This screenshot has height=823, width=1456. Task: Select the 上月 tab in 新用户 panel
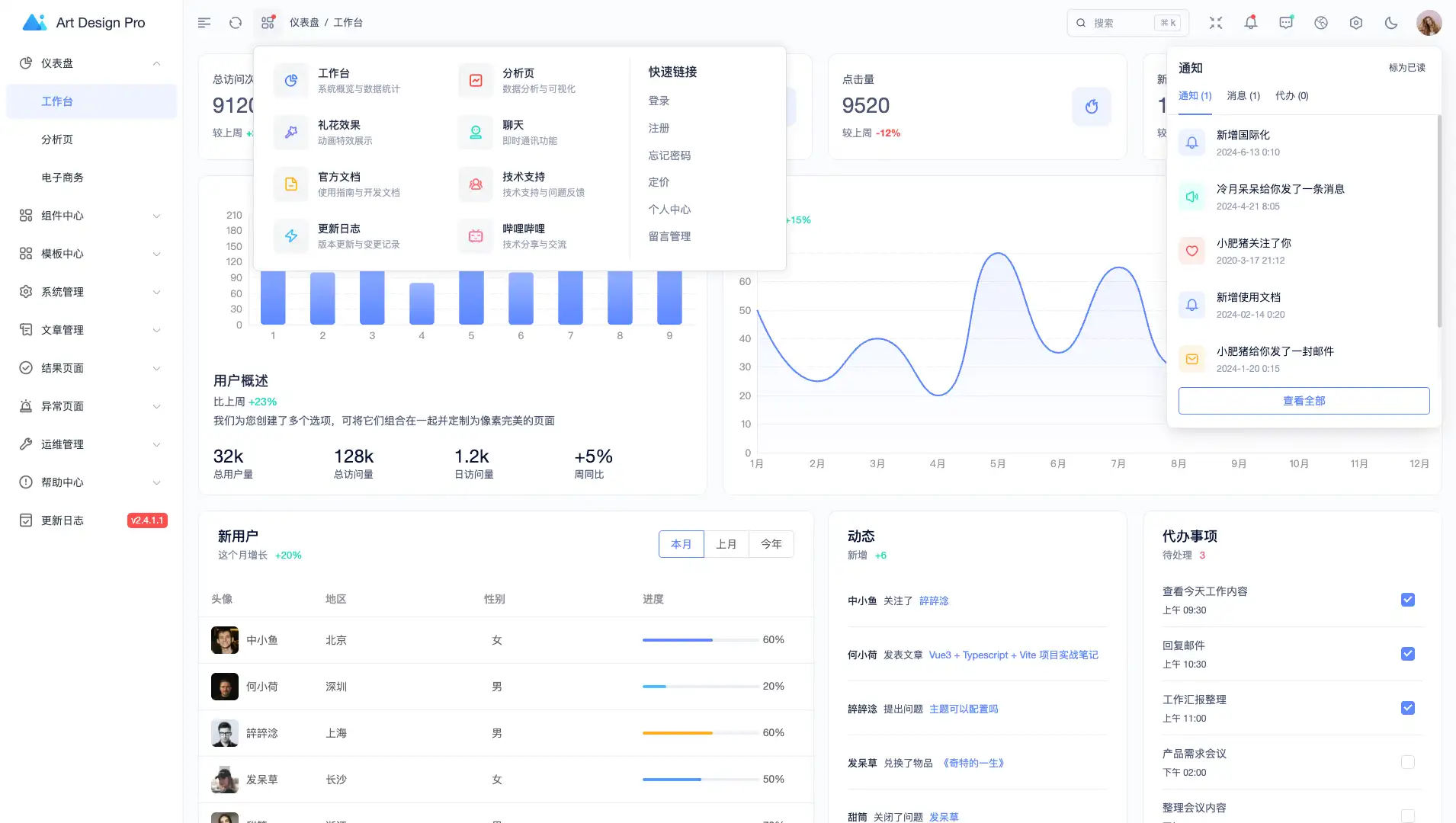tap(726, 544)
